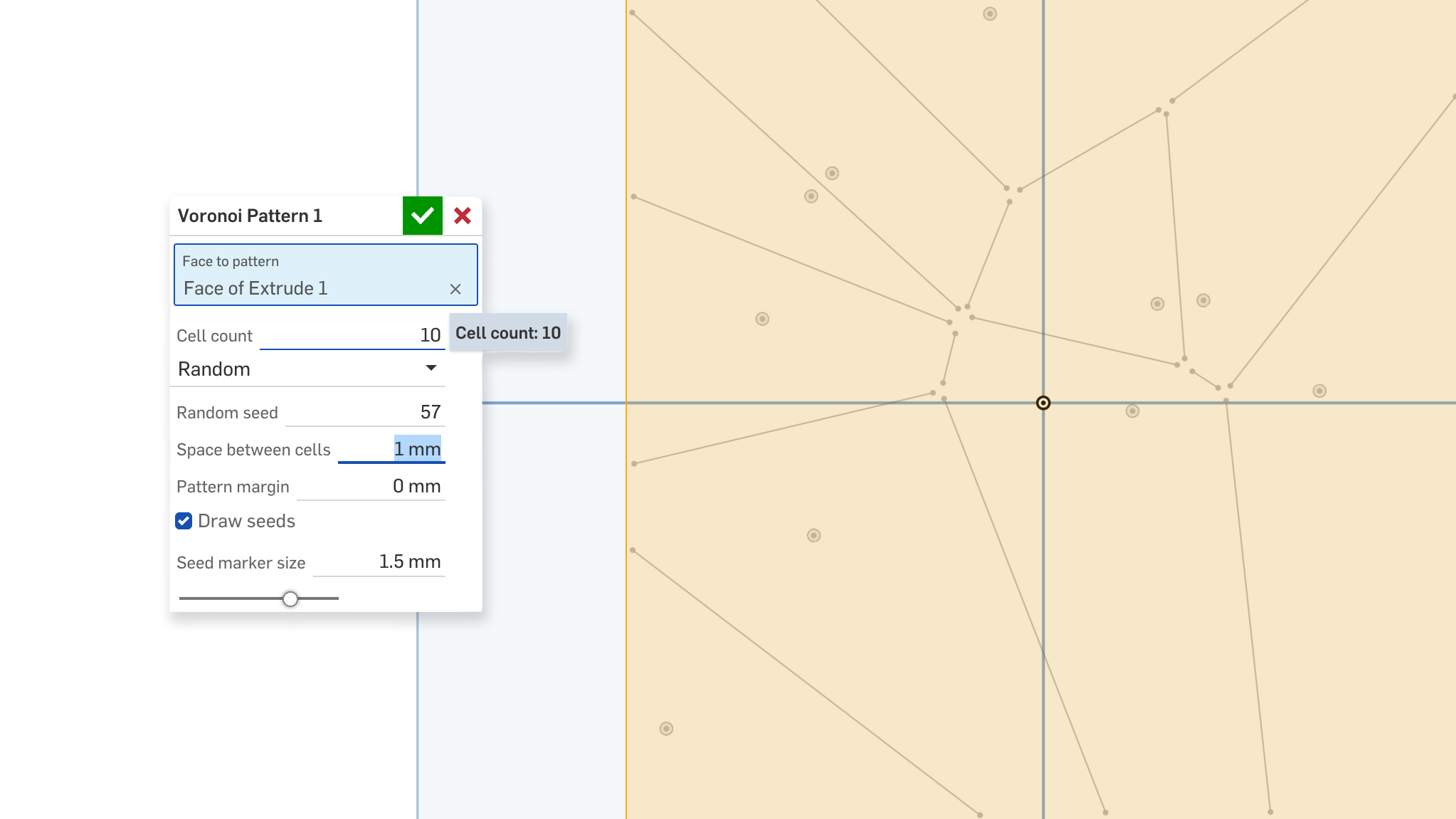Select the Face to pattern field

click(326, 275)
